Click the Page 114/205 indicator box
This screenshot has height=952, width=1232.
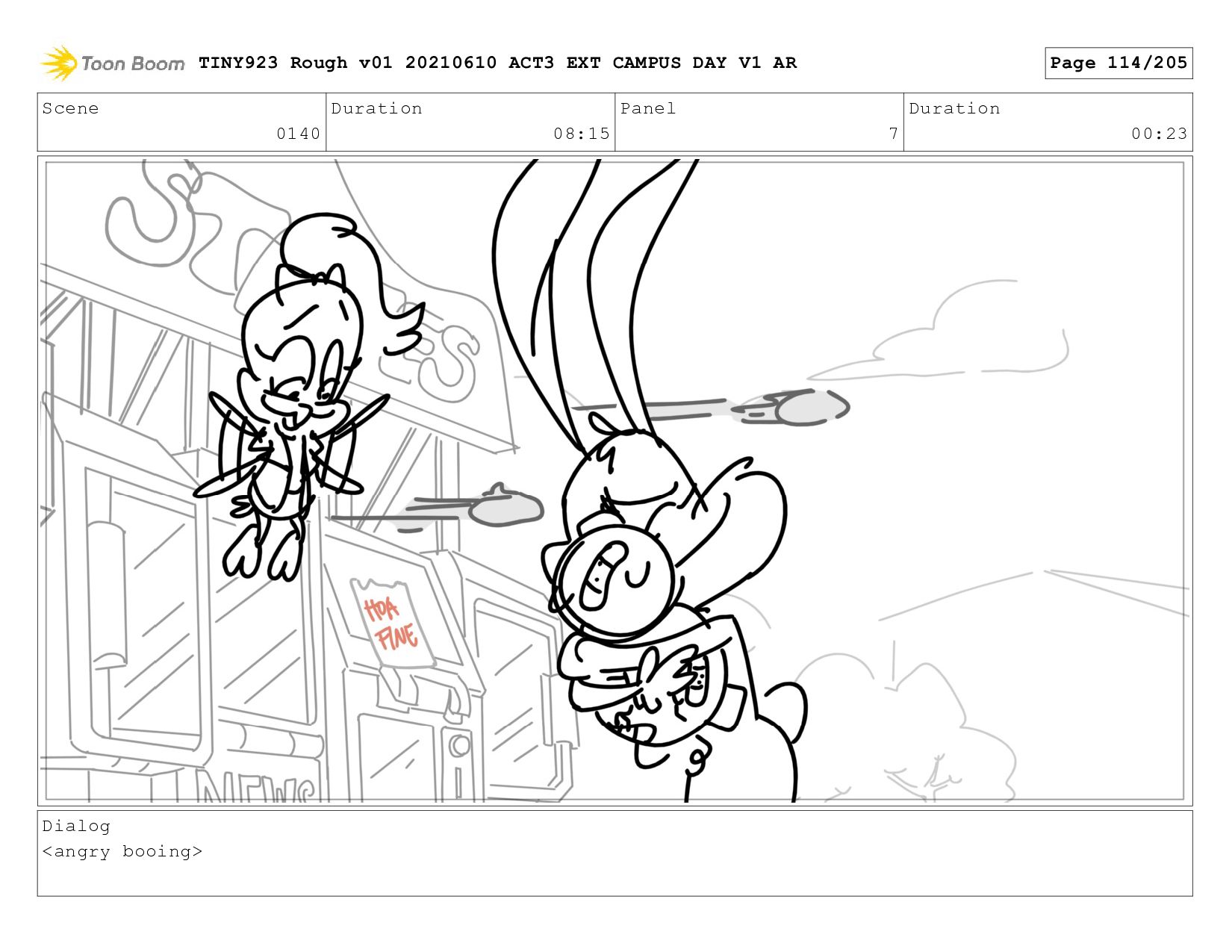coord(1119,63)
